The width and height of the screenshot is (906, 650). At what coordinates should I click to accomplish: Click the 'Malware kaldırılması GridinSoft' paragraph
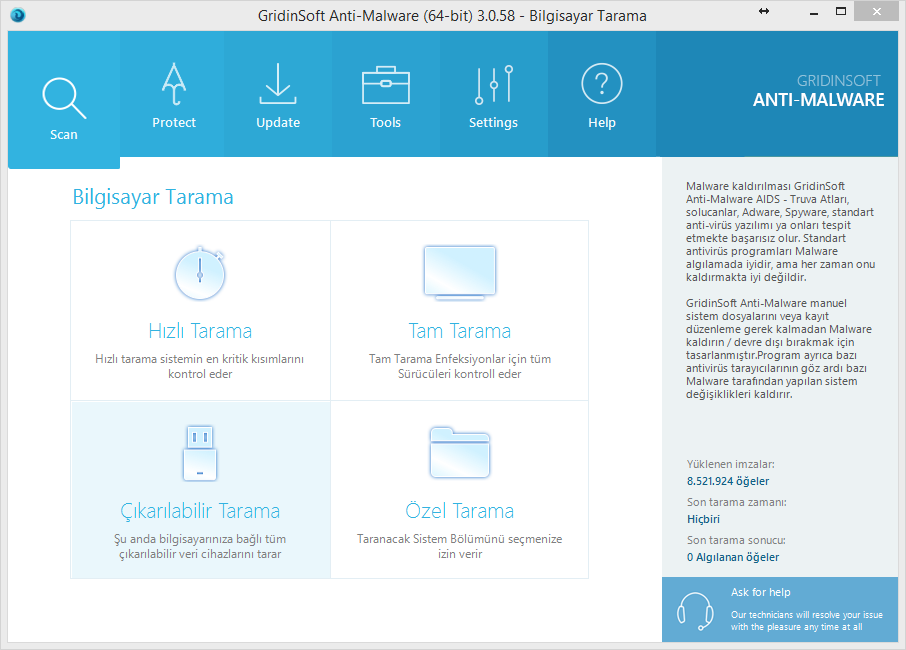[780, 232]
